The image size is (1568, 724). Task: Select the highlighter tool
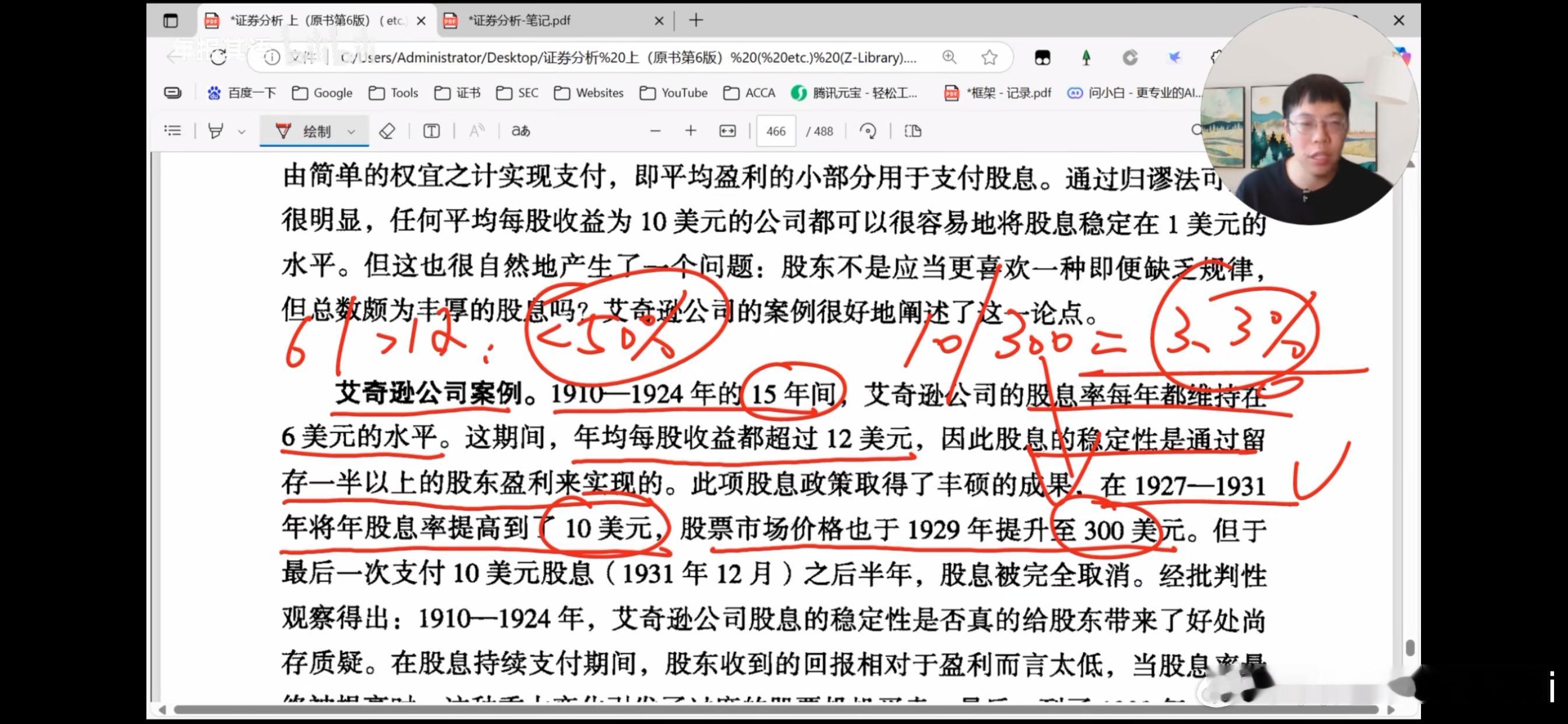[215, 131]
